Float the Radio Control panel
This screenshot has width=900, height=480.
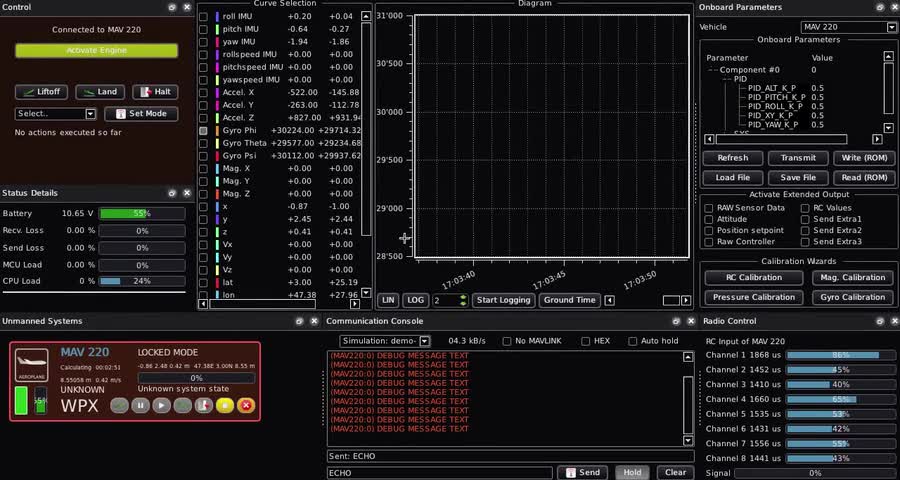pos(880,322)
